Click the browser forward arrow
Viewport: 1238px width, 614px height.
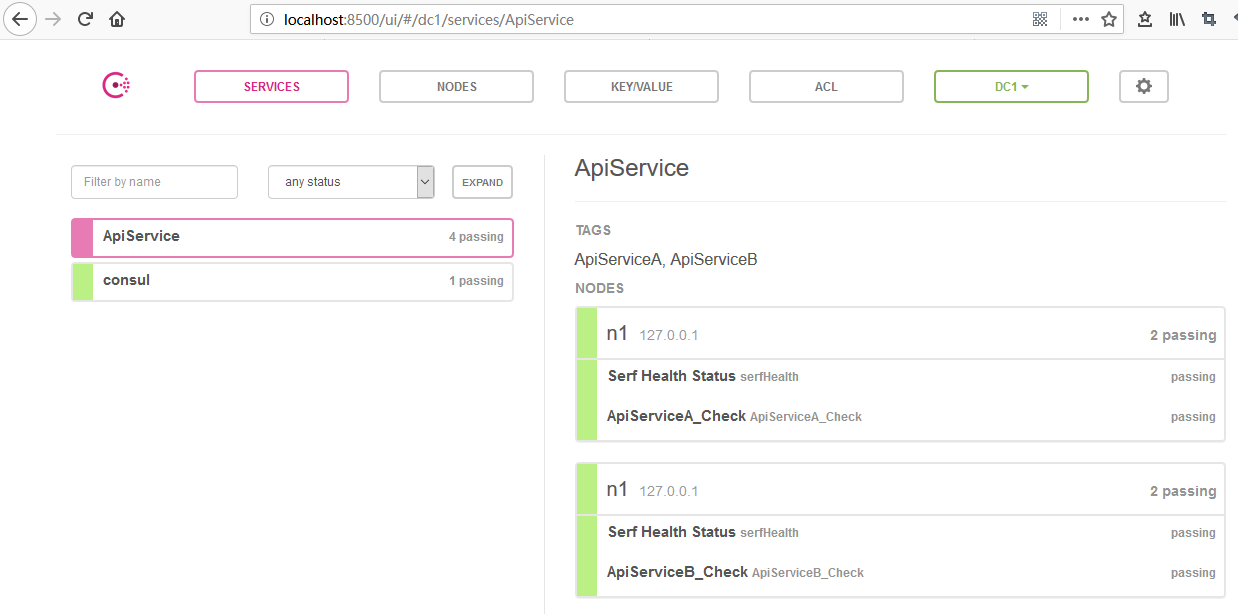pyautogui.click(x=53, y=19)
